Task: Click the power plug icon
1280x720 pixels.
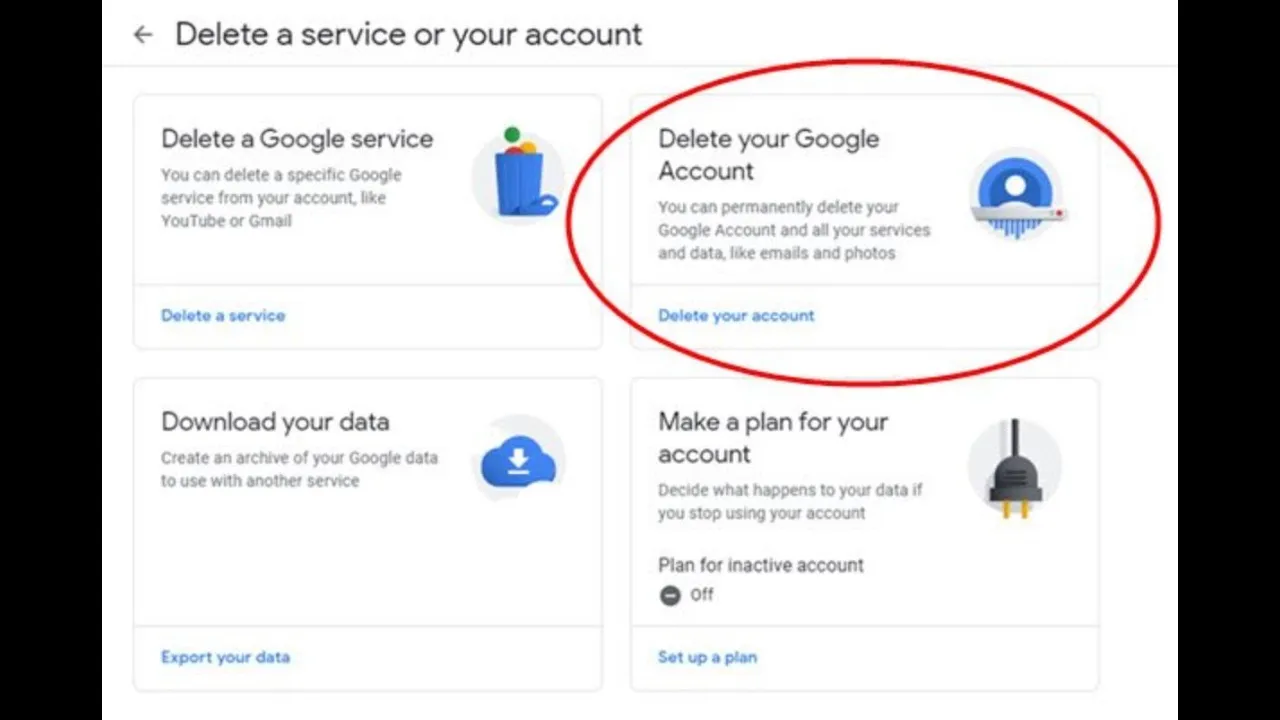Action: [x=1015, y=468]
